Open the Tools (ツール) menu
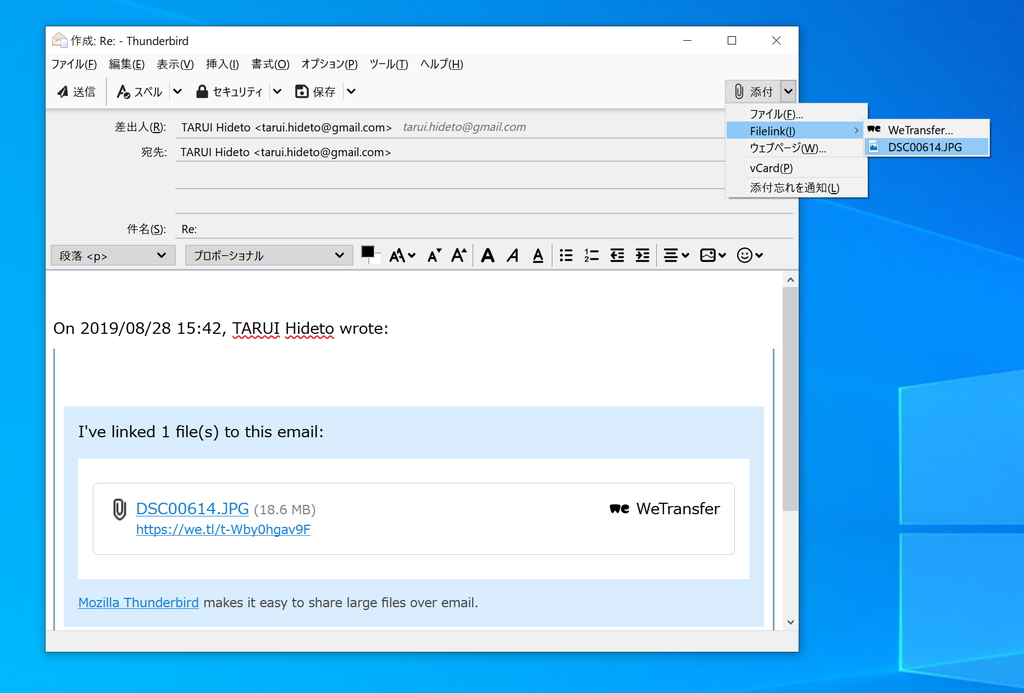 pyautogui.click(x=389, y=64)
